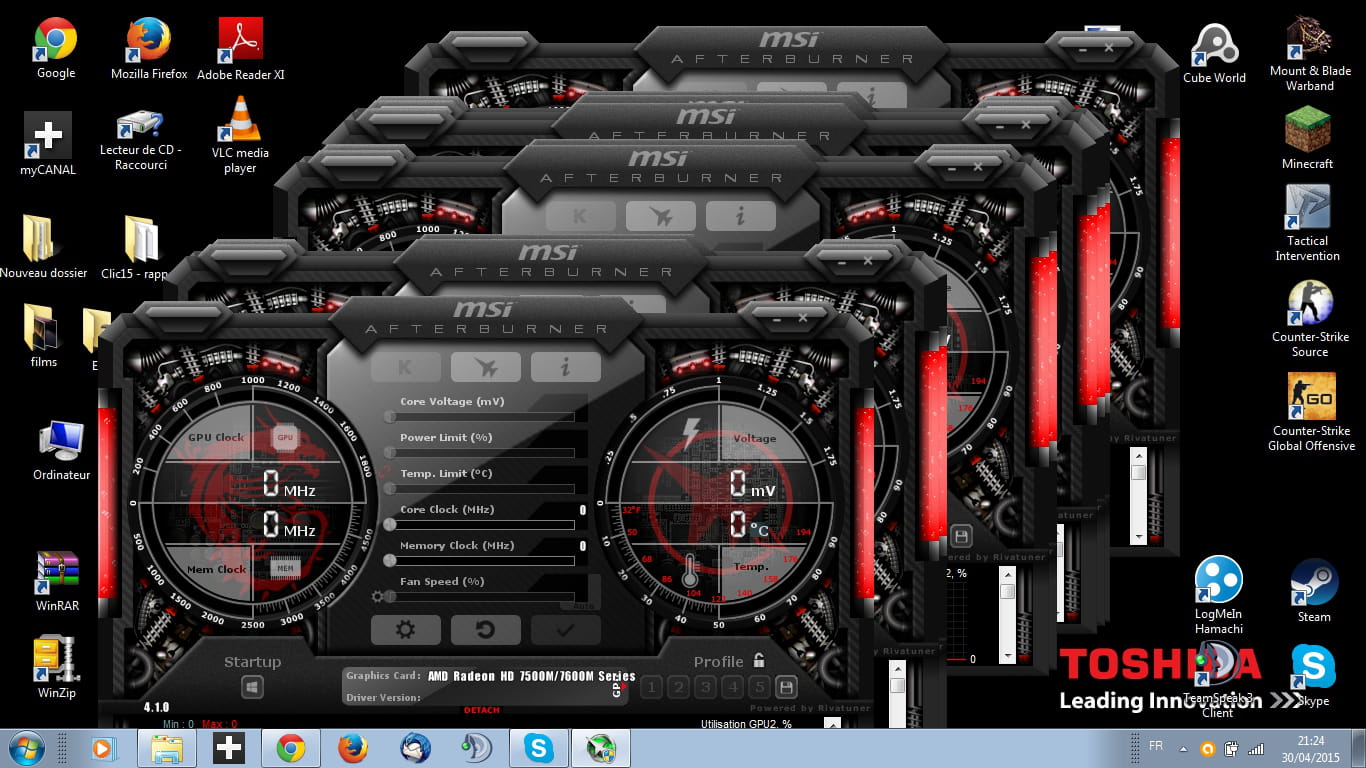Open Google Chrome from the taskbar
1366x768 pixels.
point(291,748)
